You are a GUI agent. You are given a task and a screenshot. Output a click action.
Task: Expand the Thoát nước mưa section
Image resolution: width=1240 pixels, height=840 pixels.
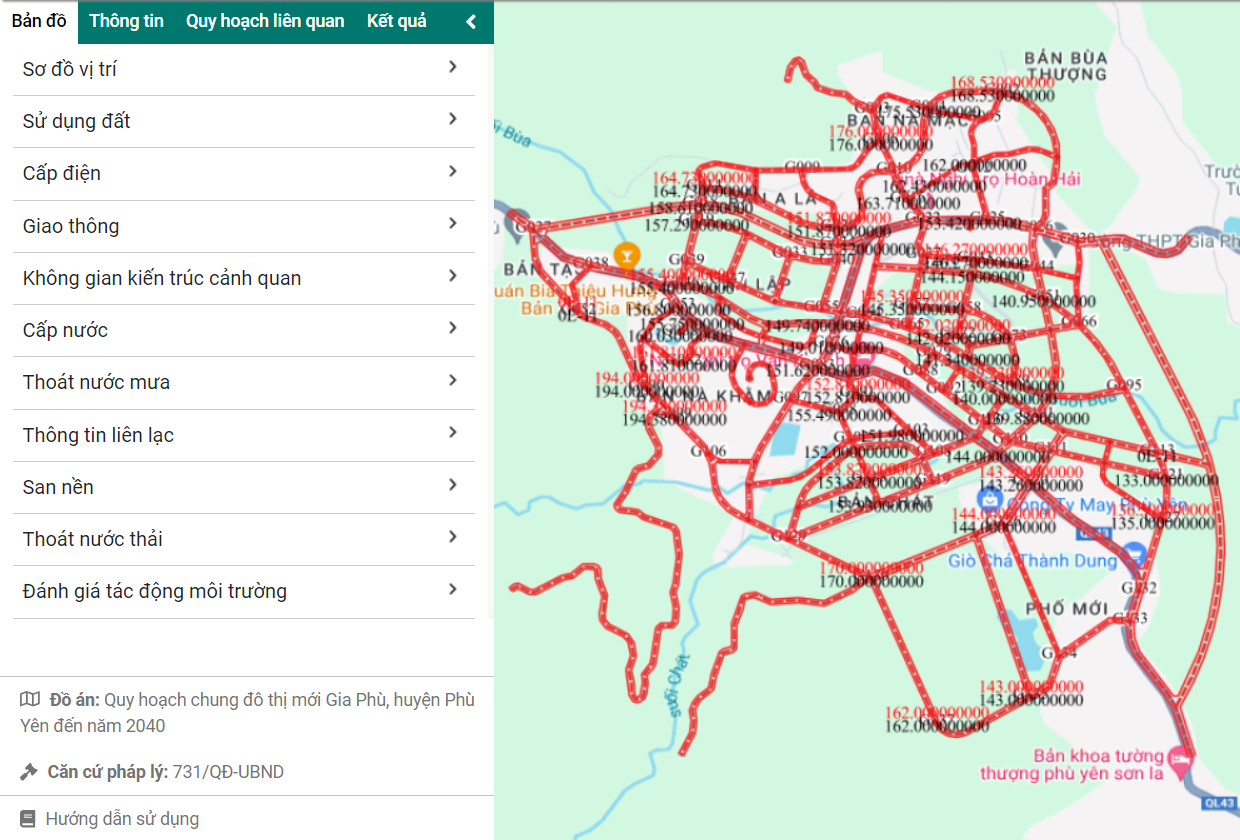pyautogui.click(x=452, y=381)
